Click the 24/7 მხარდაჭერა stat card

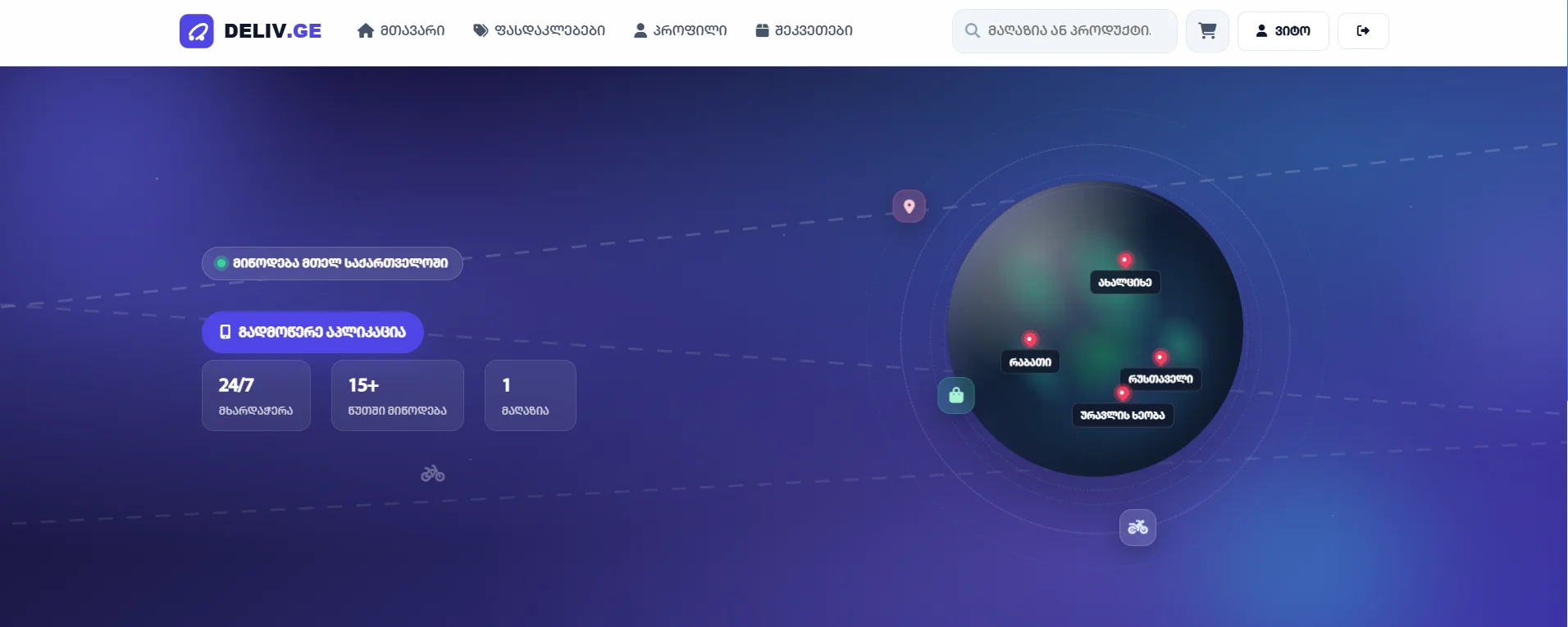256,395
